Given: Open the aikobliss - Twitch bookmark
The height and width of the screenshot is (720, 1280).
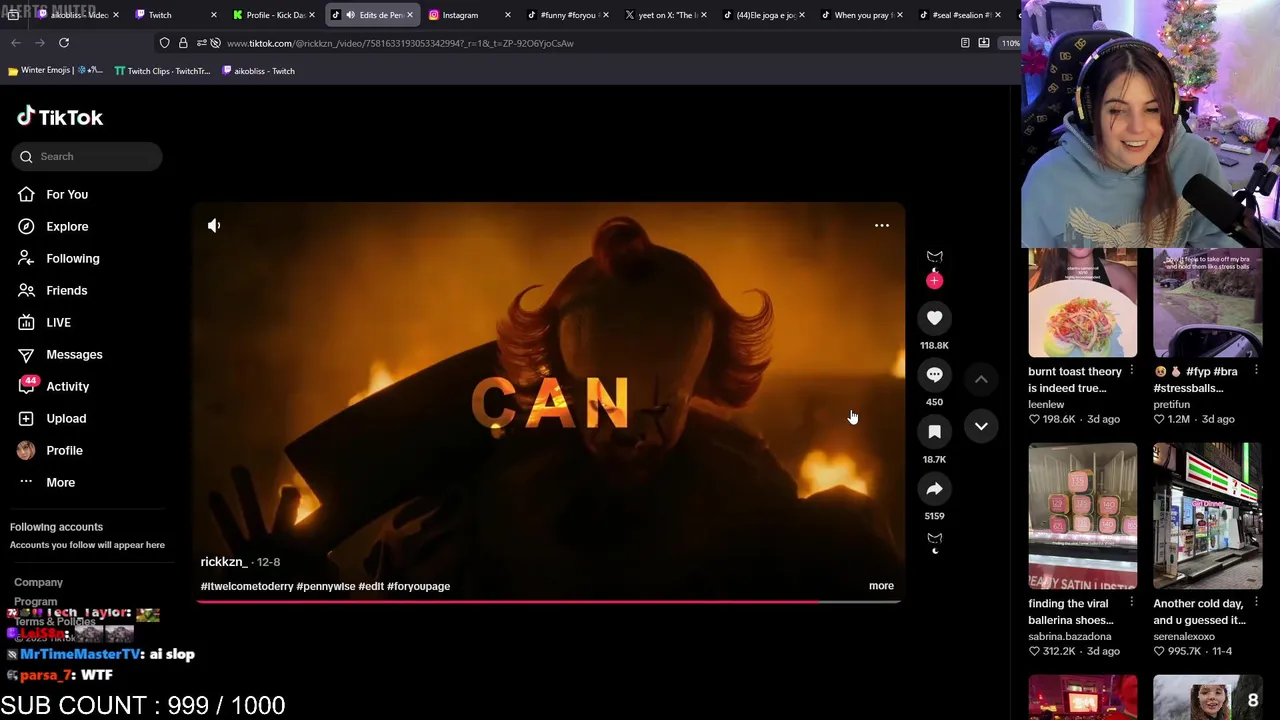Looking at the screenshot, I should pos(258,71).
